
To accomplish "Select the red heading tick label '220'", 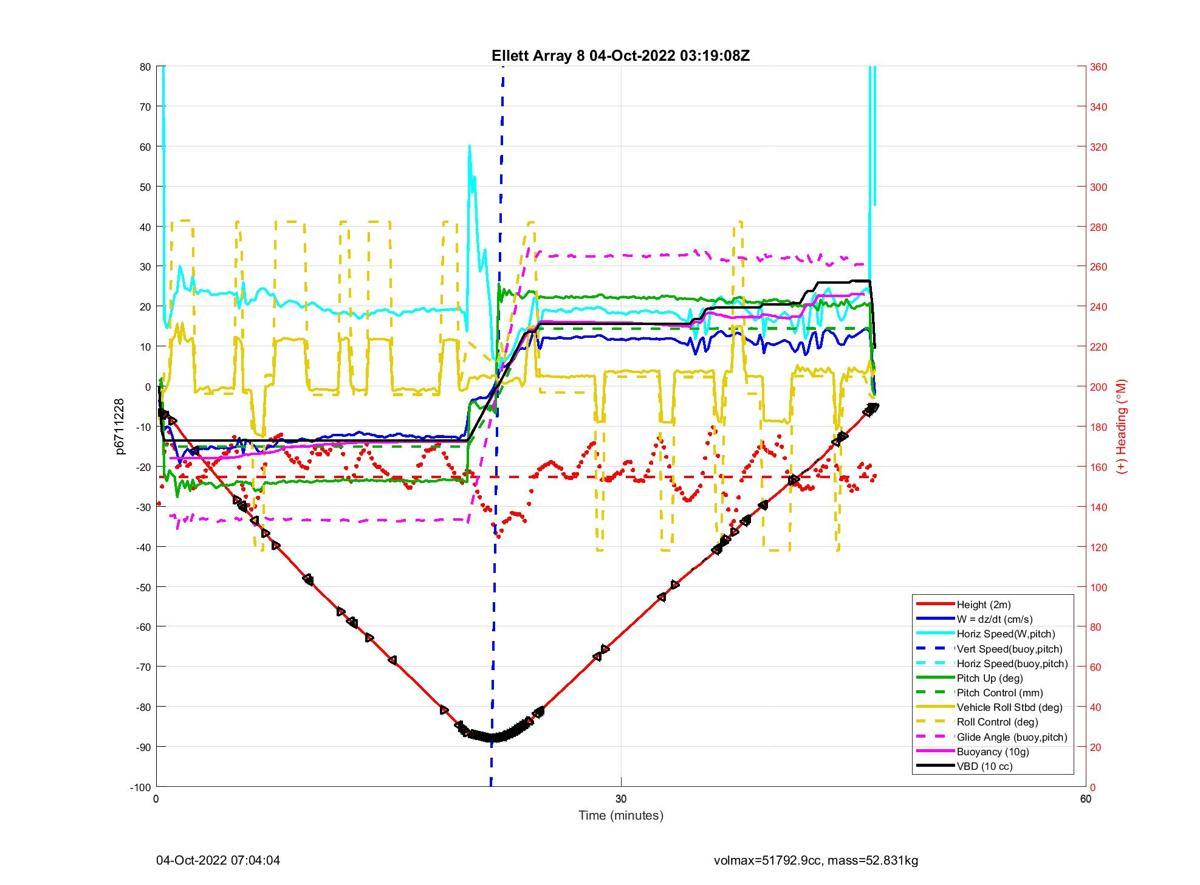I will coord(1099,347).
